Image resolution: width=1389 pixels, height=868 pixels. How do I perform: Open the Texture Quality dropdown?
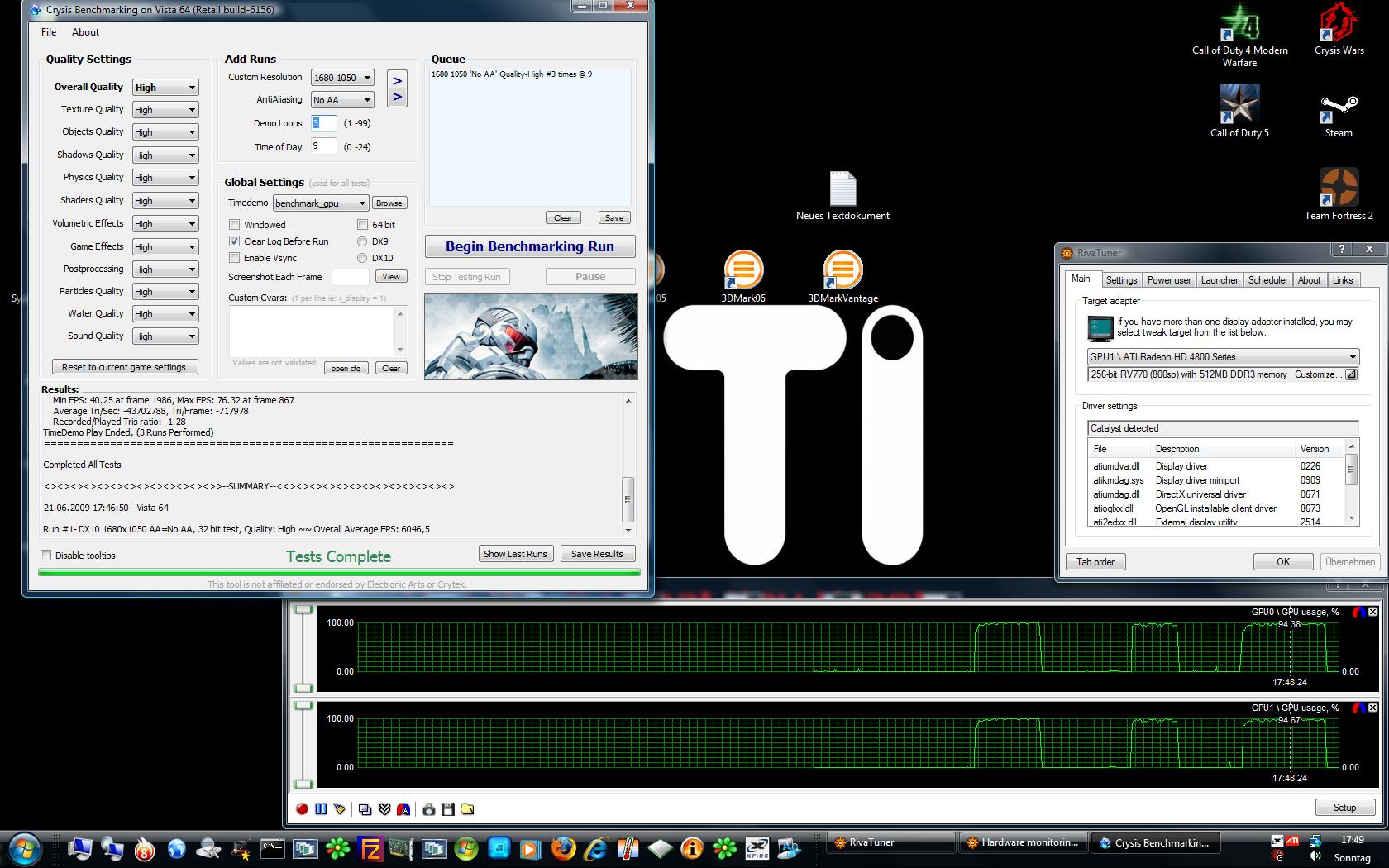165,110
